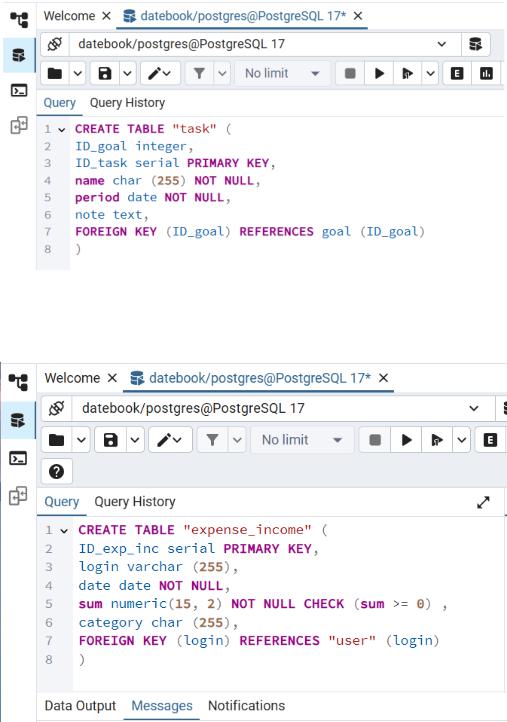
Task: Open PSQL terminal icon in expense_income window sidebar
Action: [18, 458]
